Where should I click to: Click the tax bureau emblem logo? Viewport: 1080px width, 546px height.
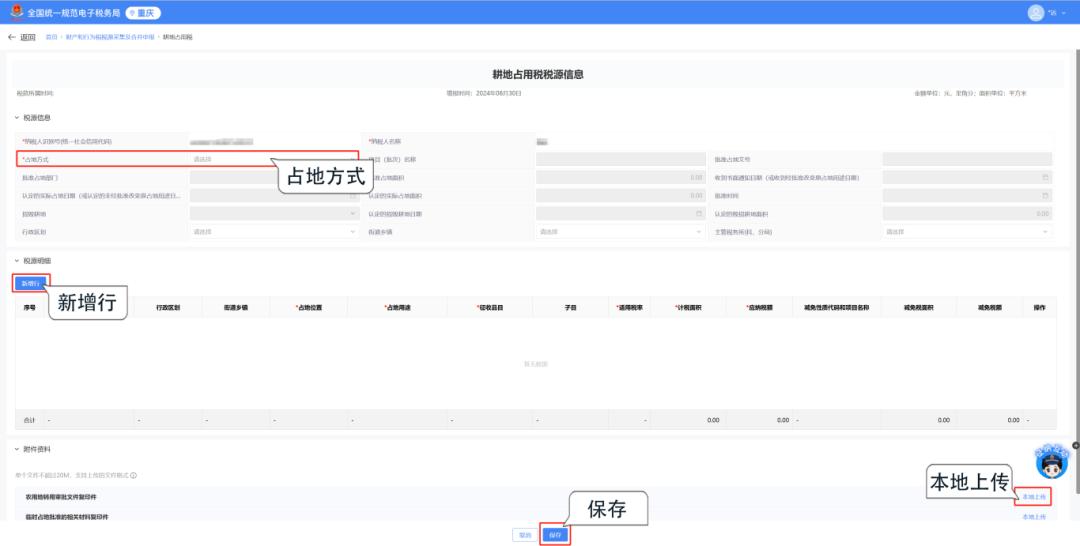click(16, 13)
